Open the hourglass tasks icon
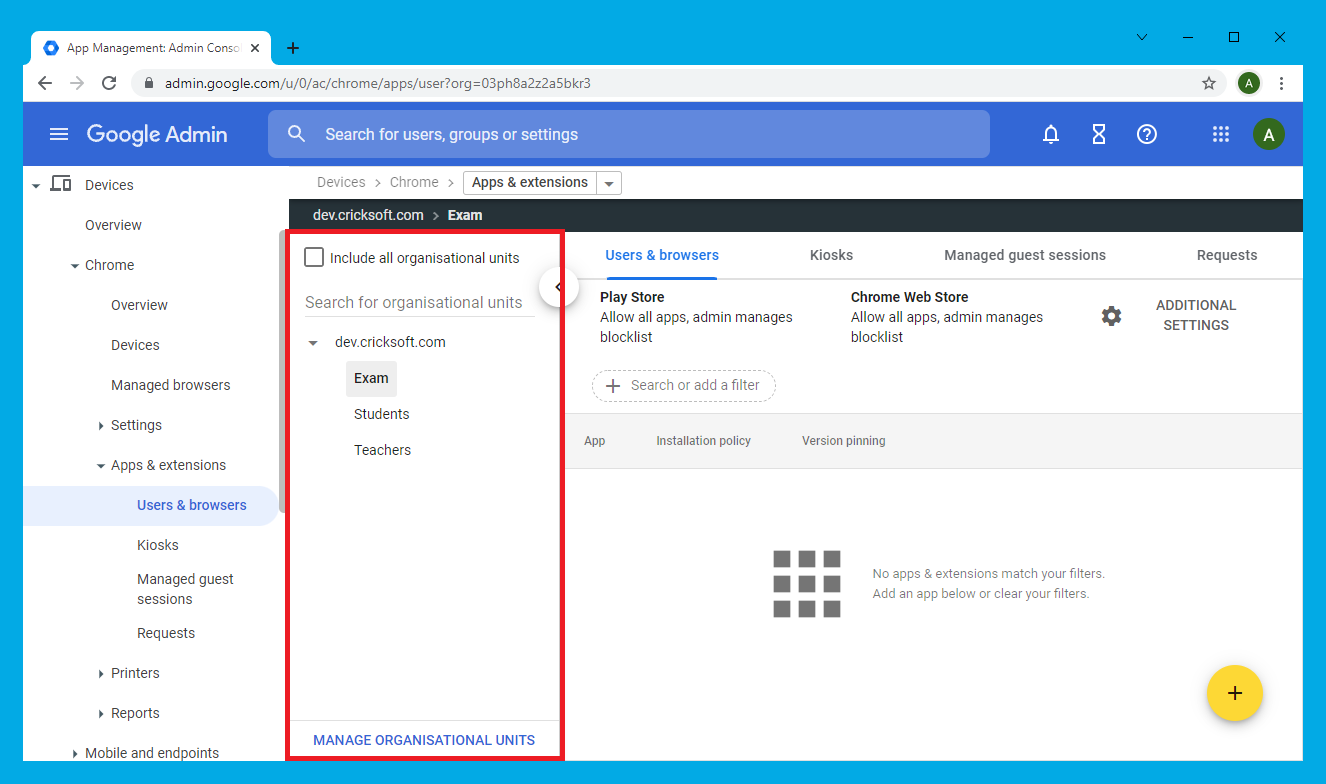 1098,134
